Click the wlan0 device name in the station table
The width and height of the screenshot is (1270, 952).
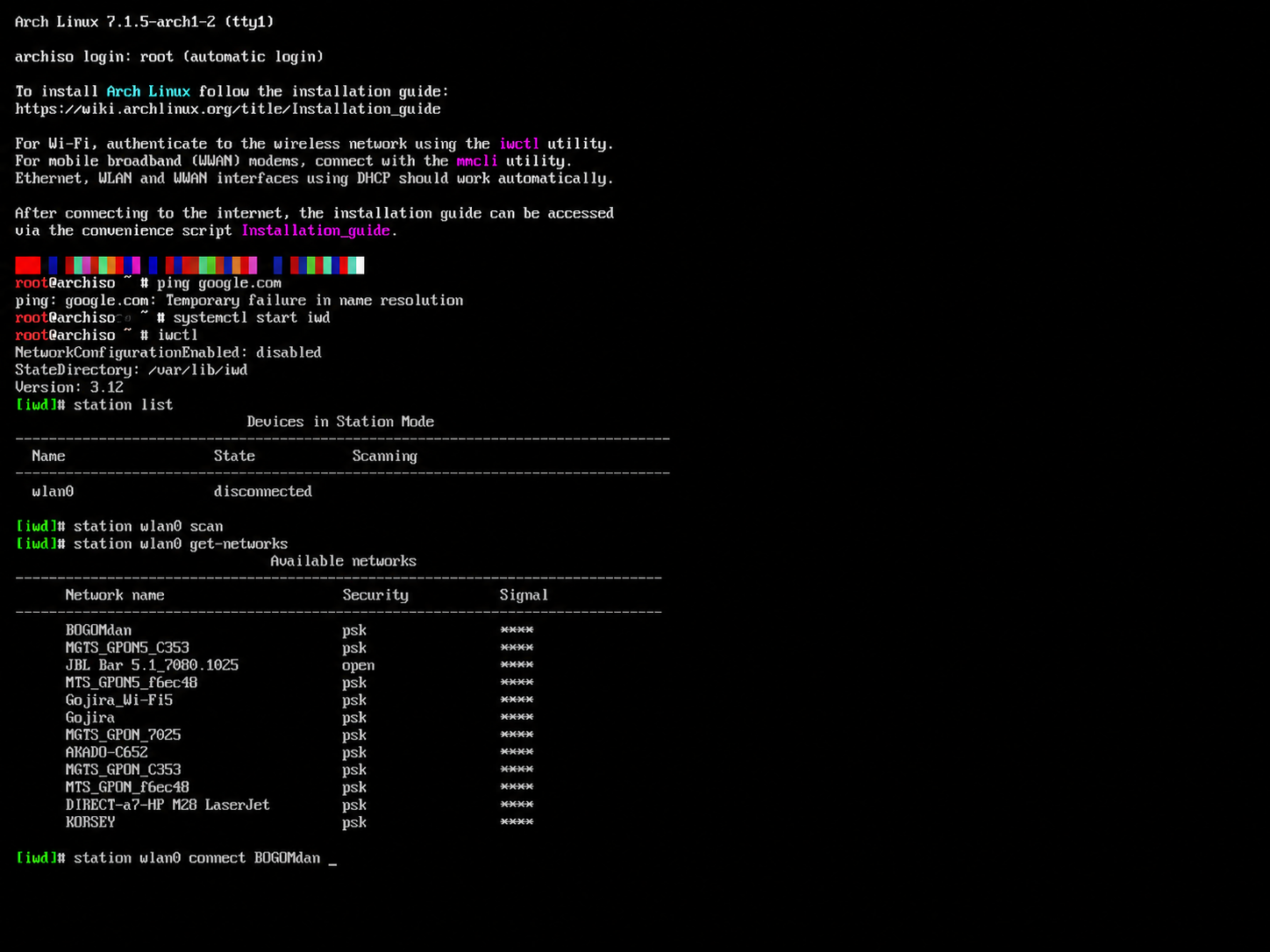pyautogui.click(x=53, y=492)
